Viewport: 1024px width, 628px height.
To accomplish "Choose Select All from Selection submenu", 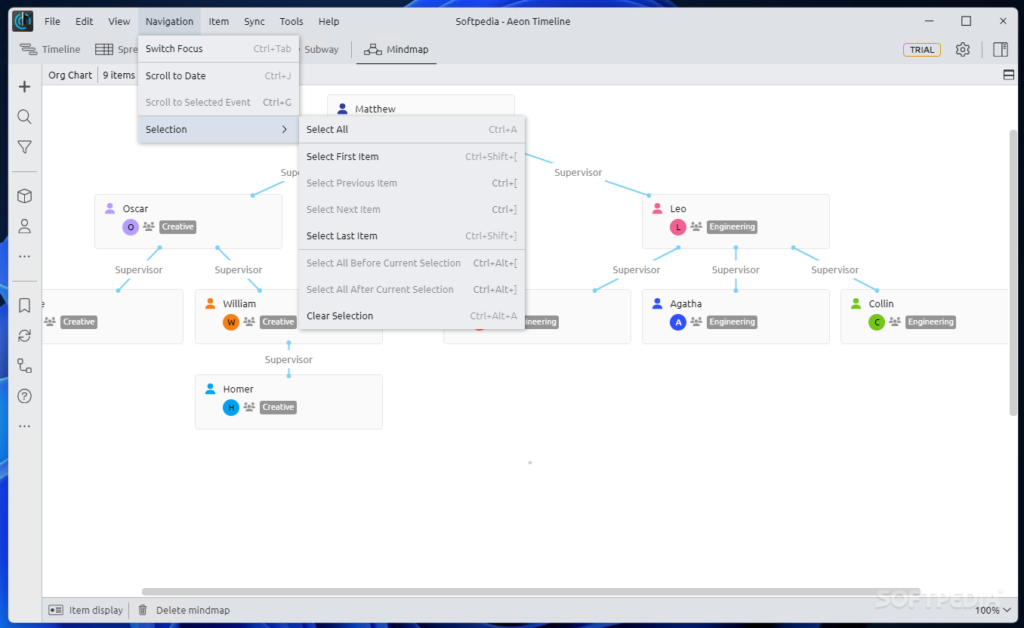I will pos(327,129).
